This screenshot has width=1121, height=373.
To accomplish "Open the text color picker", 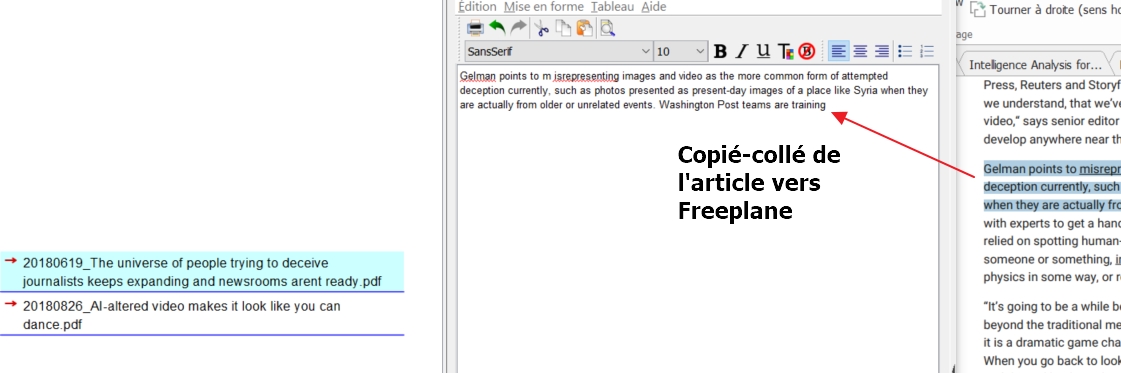I will tap(786, 51).
